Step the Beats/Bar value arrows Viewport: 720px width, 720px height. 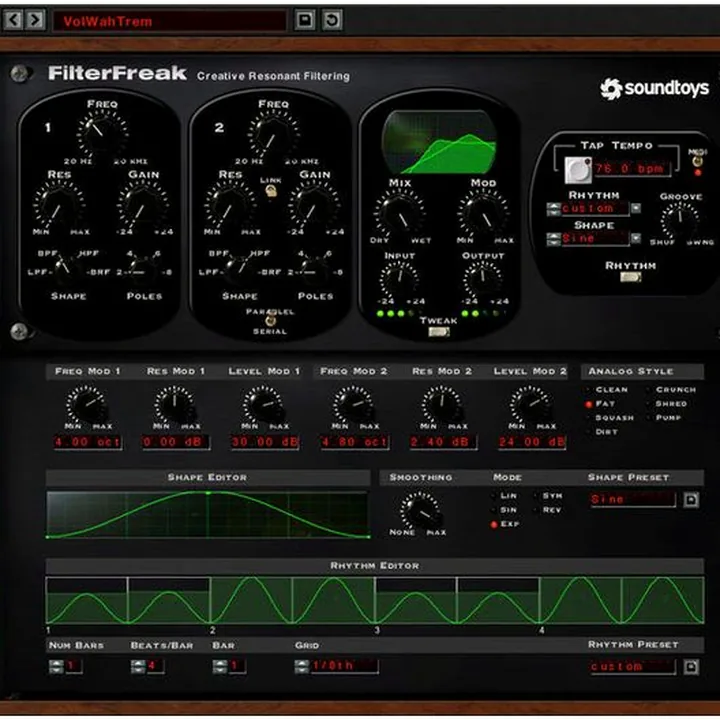138,666
